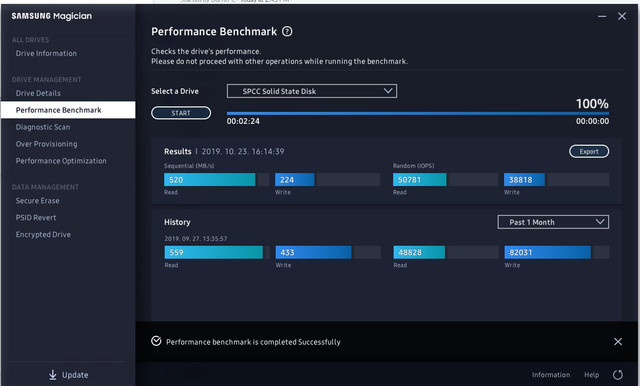Open the Select a Drive dropdown
640x386 pixels.
(312, 91)
